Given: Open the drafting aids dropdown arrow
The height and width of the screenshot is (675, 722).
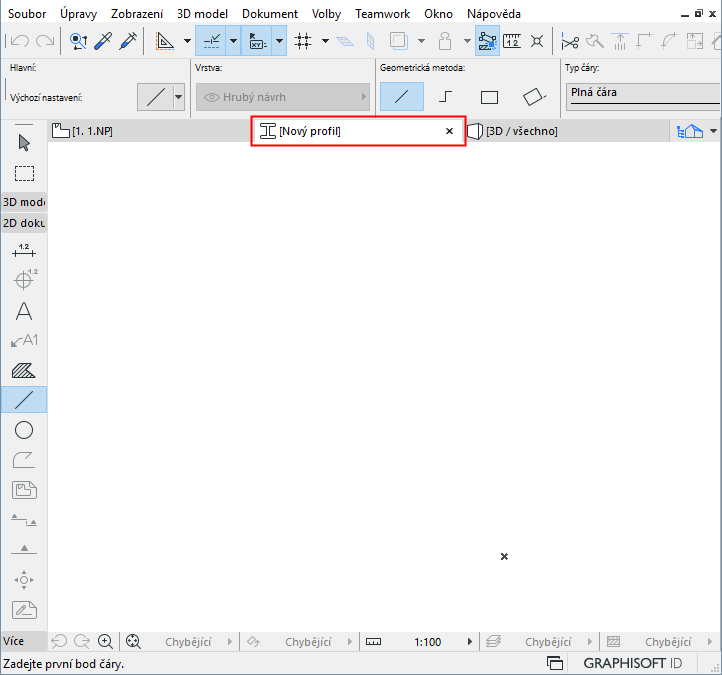Looking at the screenshot, I should pos(187,41).
